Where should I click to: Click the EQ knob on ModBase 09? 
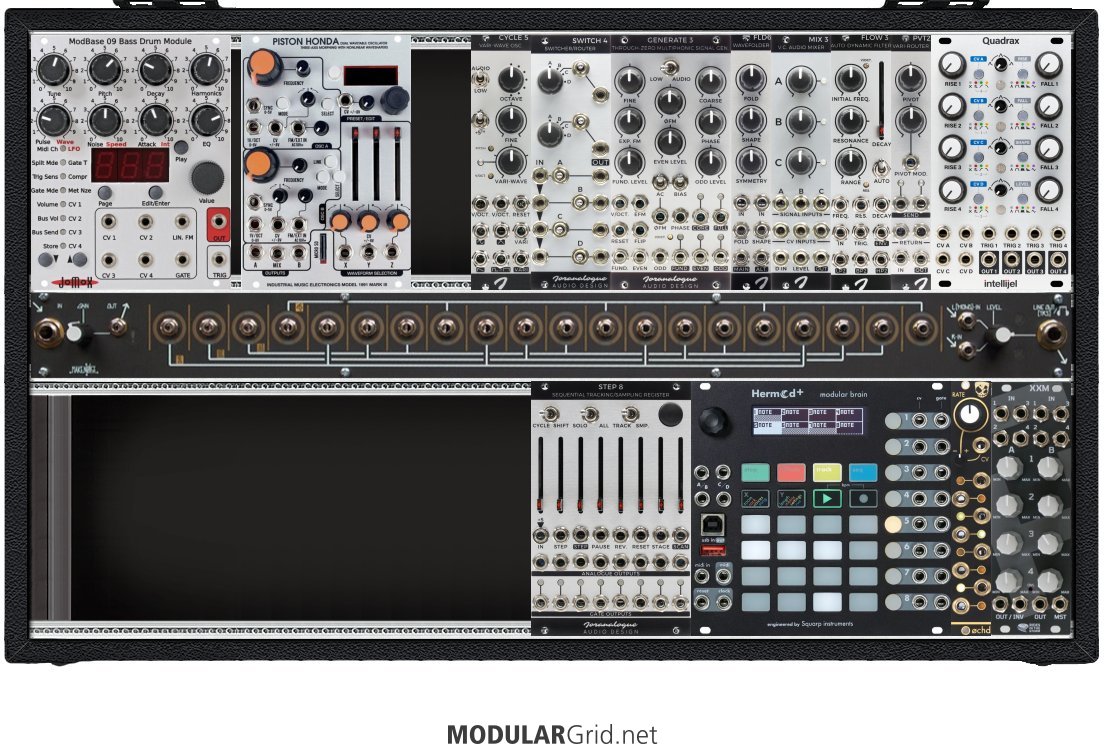click(x=207, y=121)
